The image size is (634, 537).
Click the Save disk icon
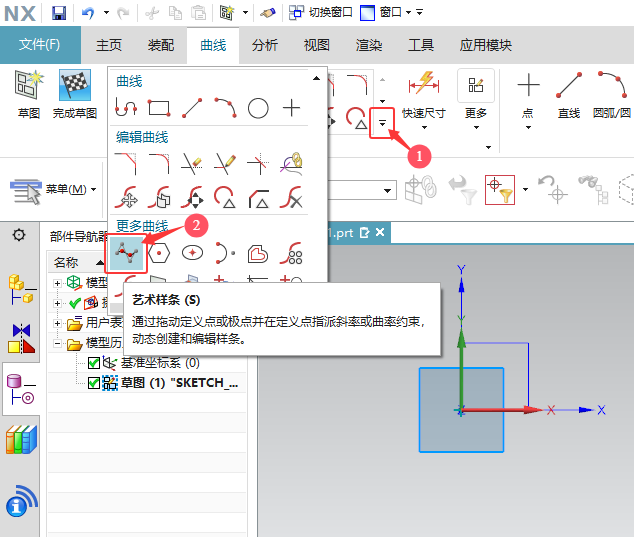[59, 13]
